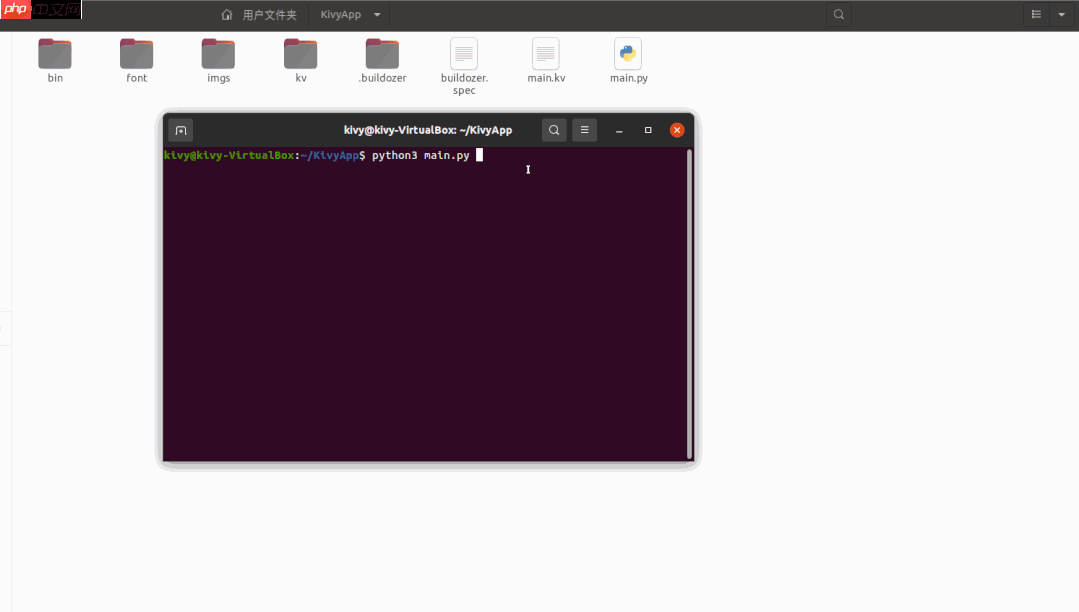This screenshot has height=612, width=1079.
Task: Open the view options dropdown at top right
Action: [1062, 15]
